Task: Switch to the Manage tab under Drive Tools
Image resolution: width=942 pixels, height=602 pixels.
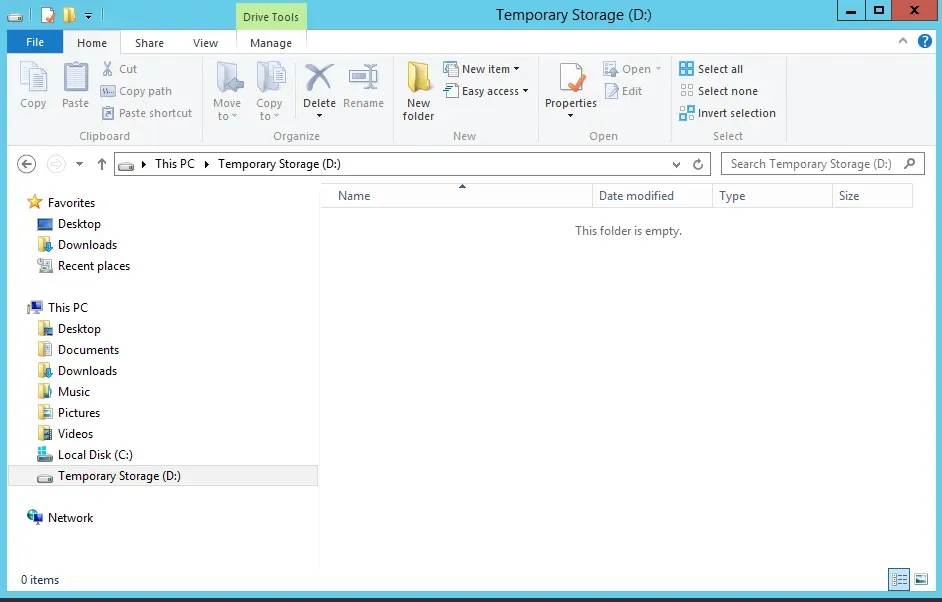Action: point(271,43)
